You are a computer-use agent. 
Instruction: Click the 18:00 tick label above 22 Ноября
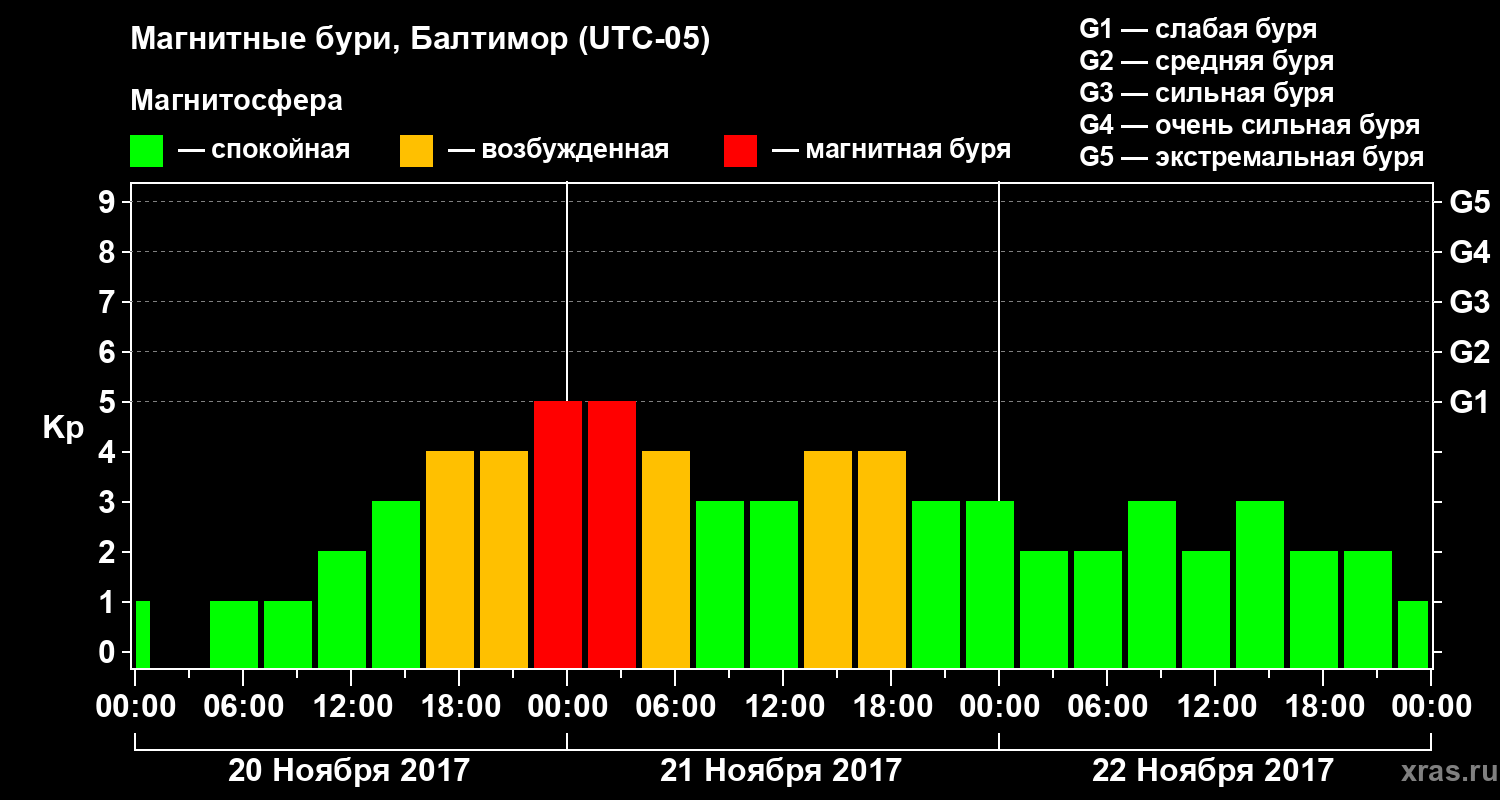[x=1323, y=707]
